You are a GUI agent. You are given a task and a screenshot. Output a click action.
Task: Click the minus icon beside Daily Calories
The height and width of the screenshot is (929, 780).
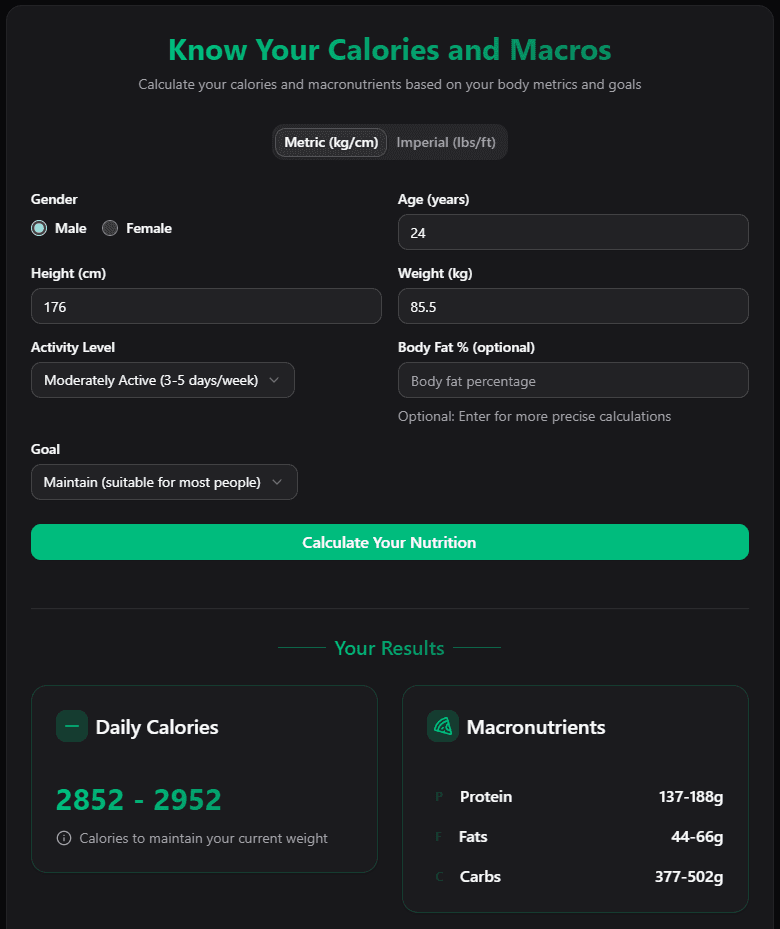72,726
